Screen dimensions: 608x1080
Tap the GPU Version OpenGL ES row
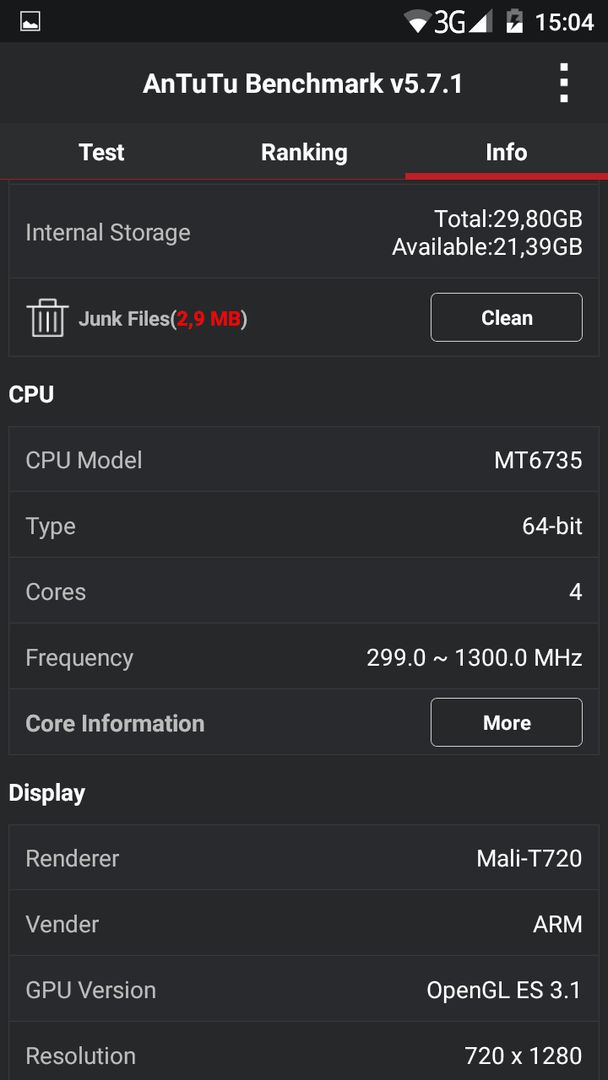click(x=304, y=990)
